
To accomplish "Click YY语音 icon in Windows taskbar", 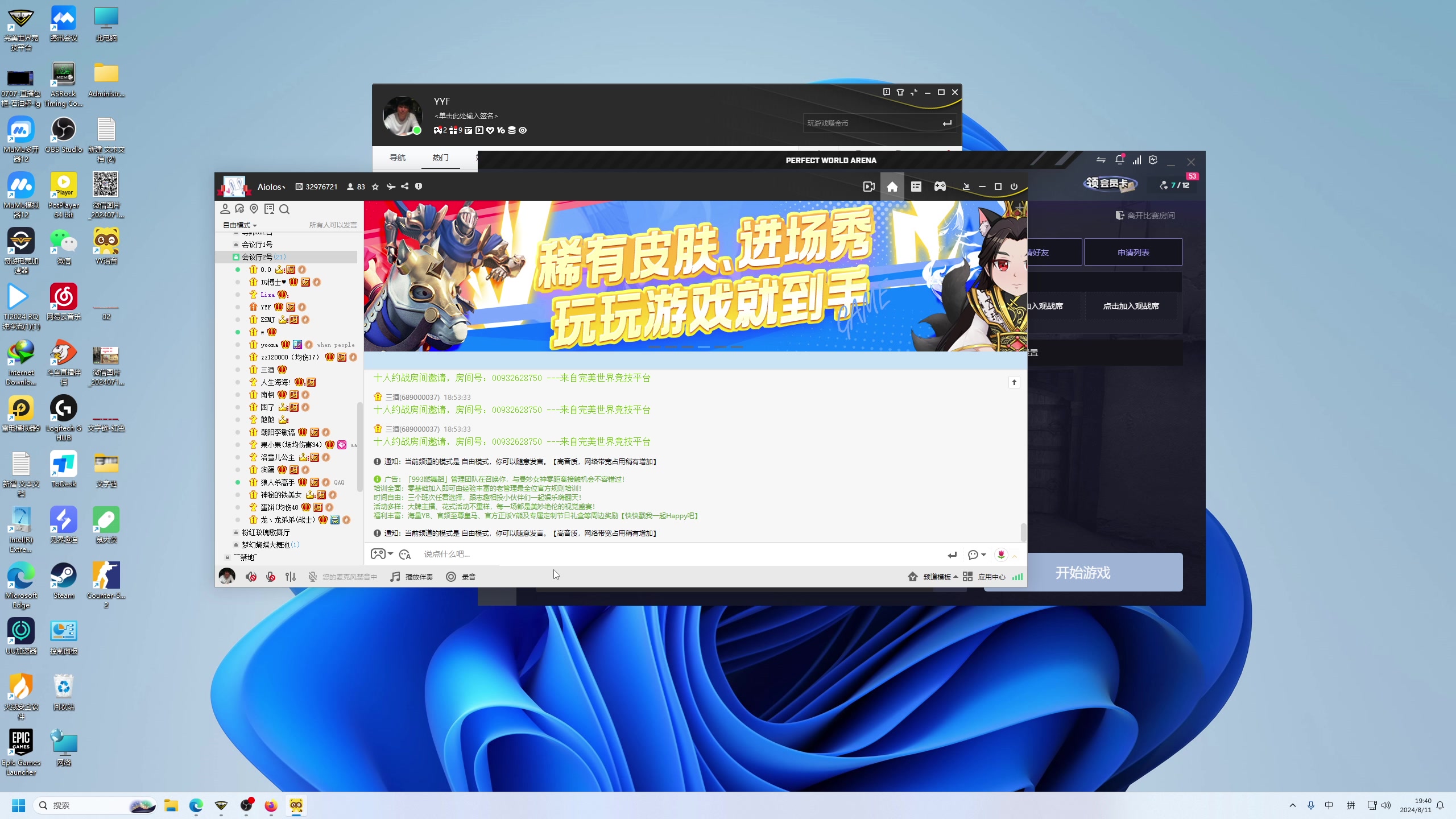I will coord(296,805).
